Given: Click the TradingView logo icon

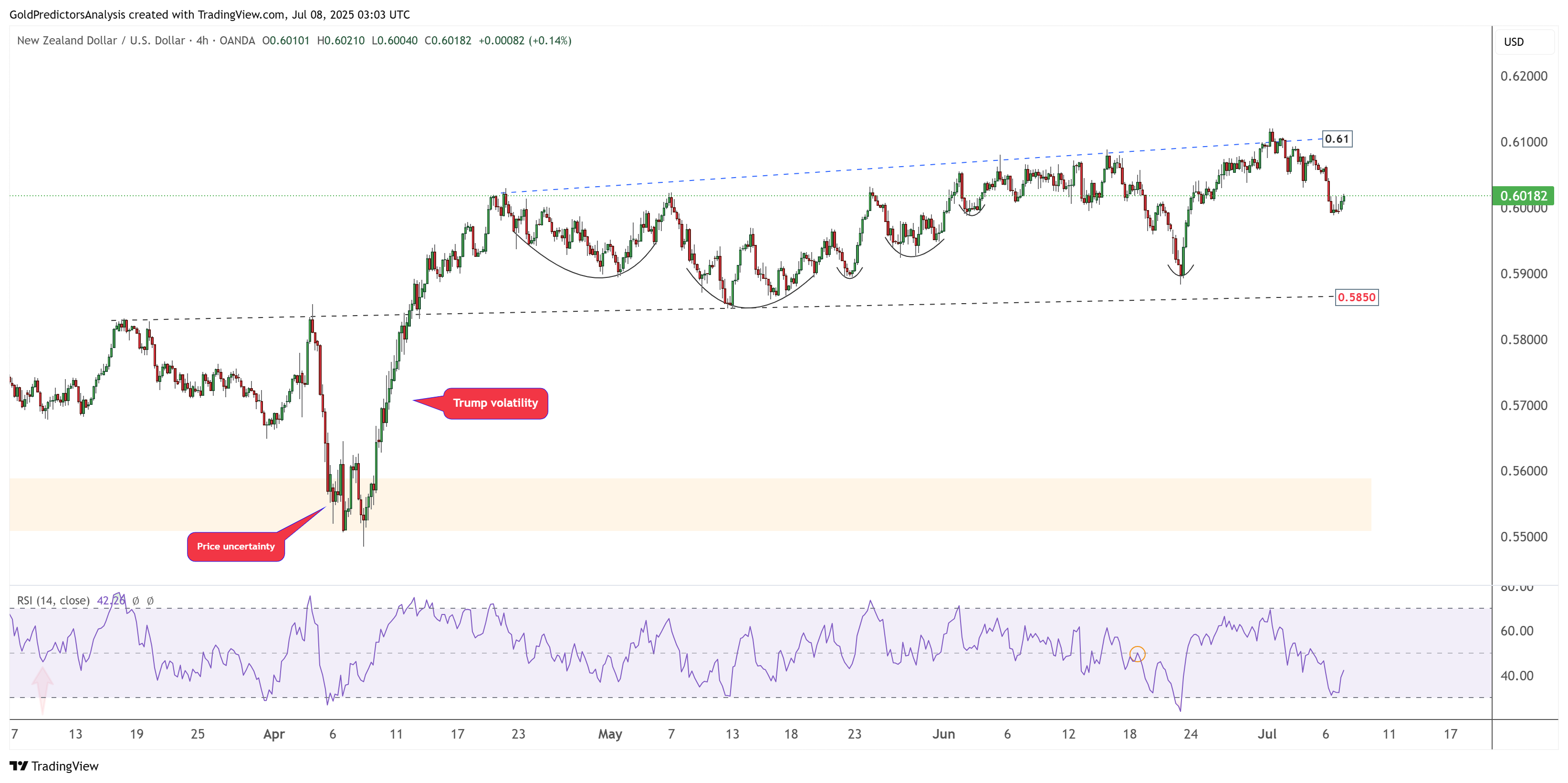Looking at the screenshot, I should (18, 766).
